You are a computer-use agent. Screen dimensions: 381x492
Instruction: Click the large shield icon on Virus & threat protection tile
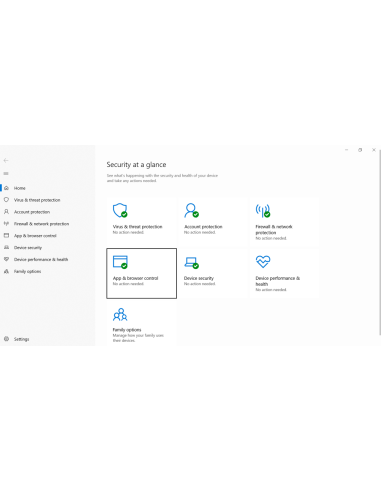(120, 210)
